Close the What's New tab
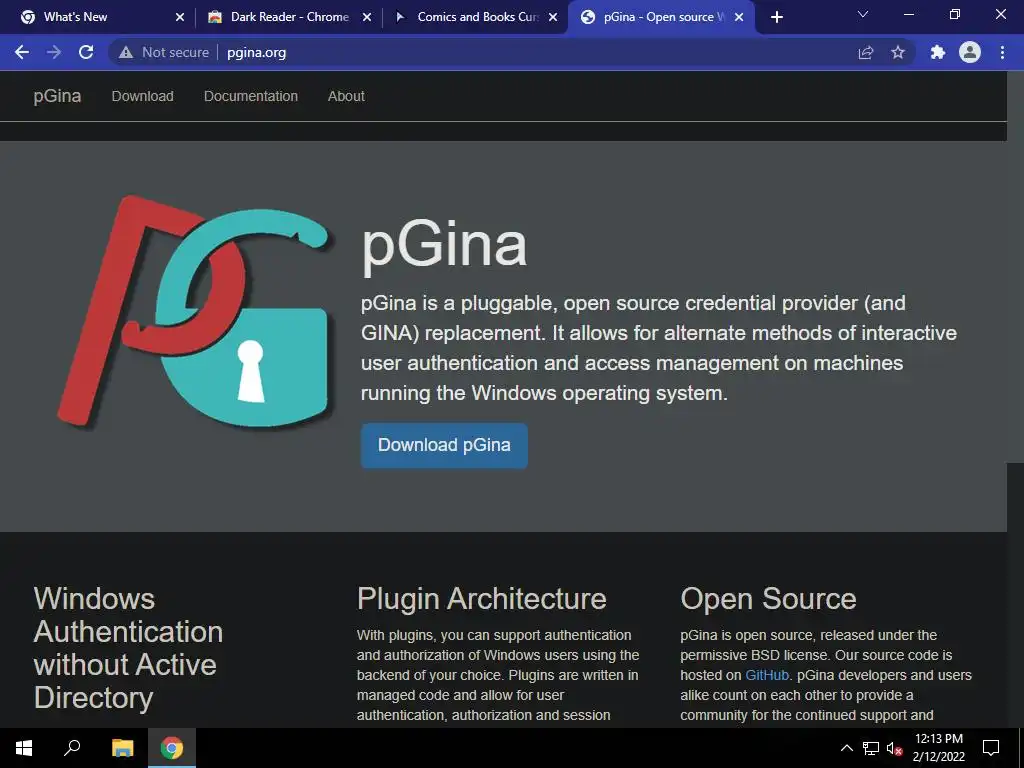The width and height of the screenshot is (1024, 768). pyautogui.click(x=180, y=17)
